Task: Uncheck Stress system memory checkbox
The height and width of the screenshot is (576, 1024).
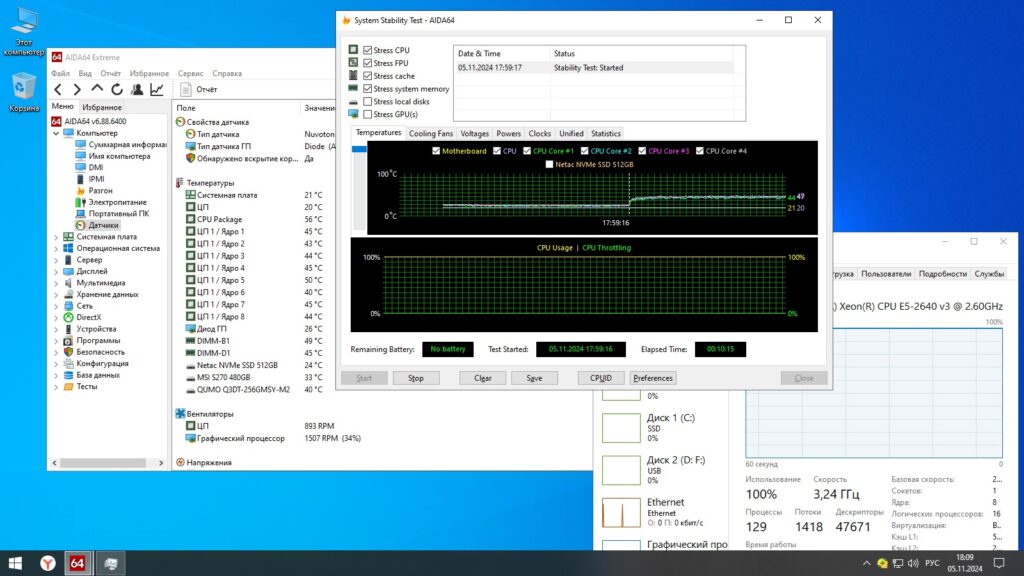Action: pos(368,89)
